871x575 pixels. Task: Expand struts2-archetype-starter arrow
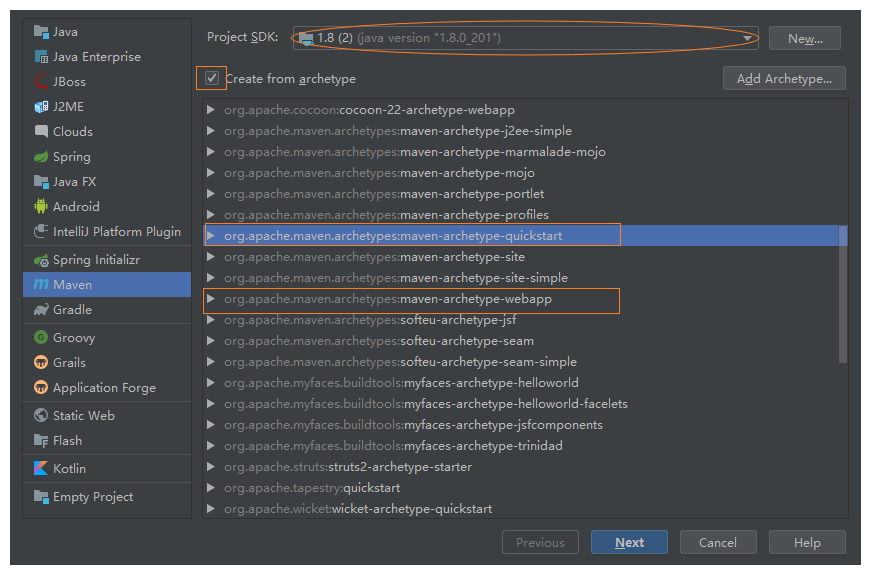tap(211, 467)
